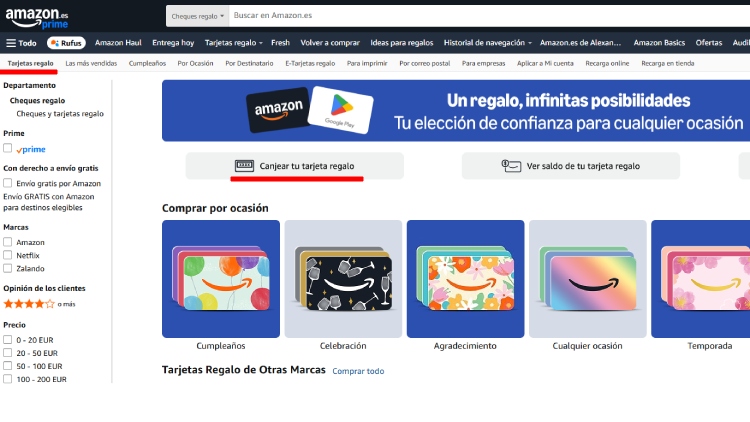Viewport: 750px width, 422px height.
Task: Click the Comprar todo link
Action: click(x=358, y=371)
